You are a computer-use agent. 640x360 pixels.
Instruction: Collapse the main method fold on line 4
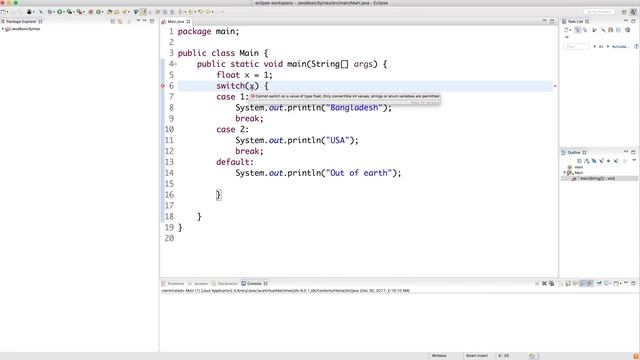pyautogui.click(x=176, y=64)
